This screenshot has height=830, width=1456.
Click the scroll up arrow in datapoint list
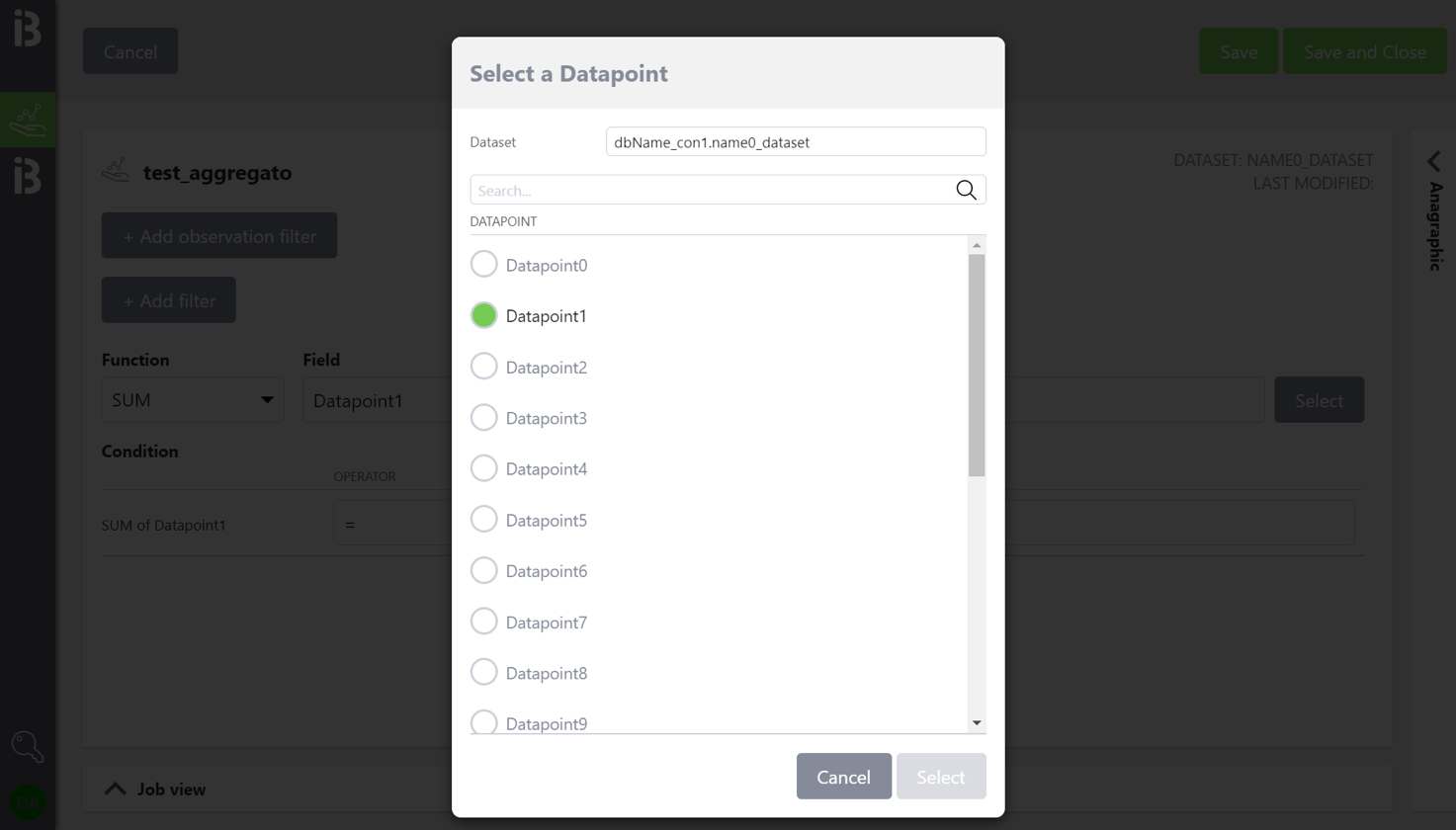(977, 245)
